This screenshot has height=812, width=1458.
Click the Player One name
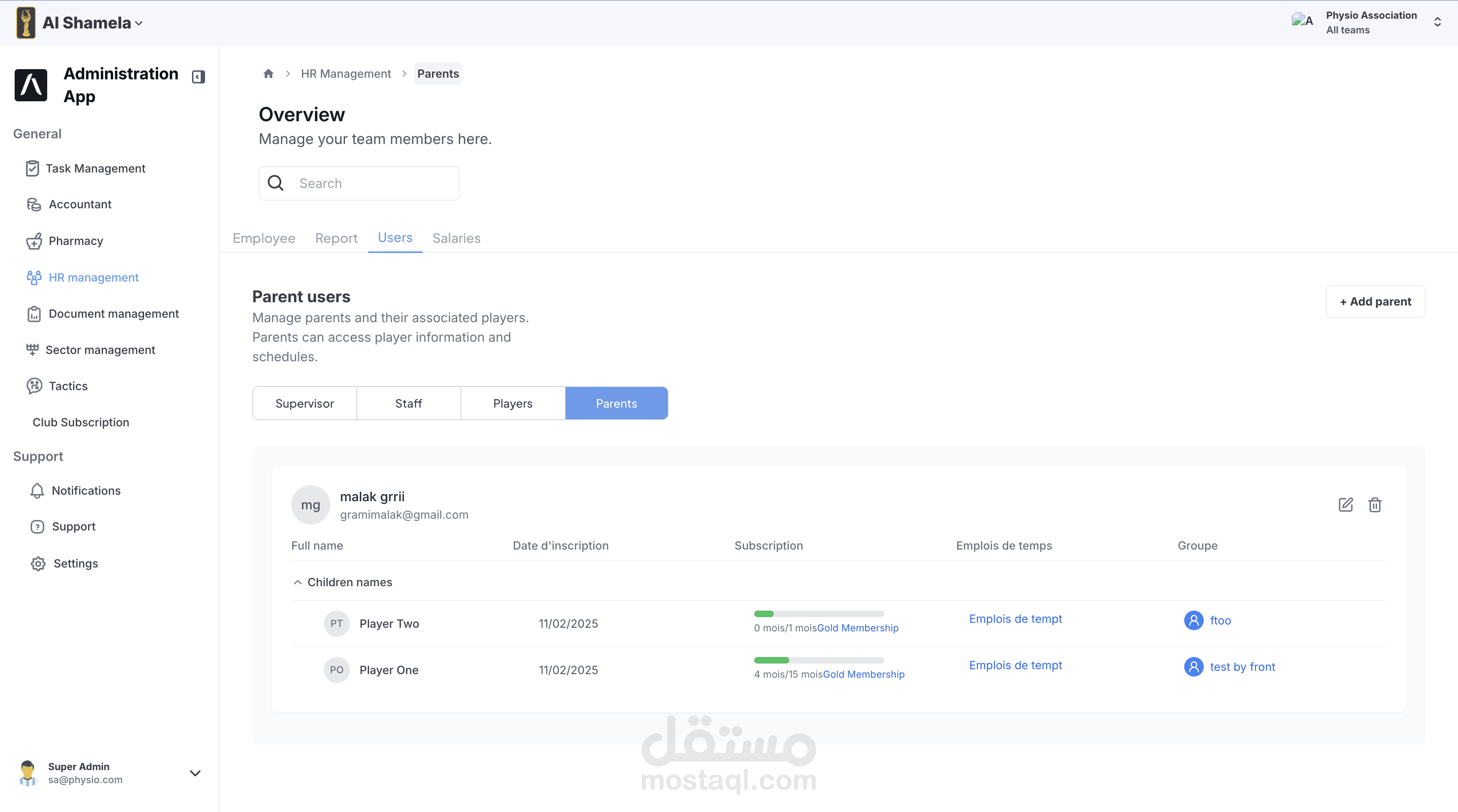pyautogui.click(x=389, y=670)
